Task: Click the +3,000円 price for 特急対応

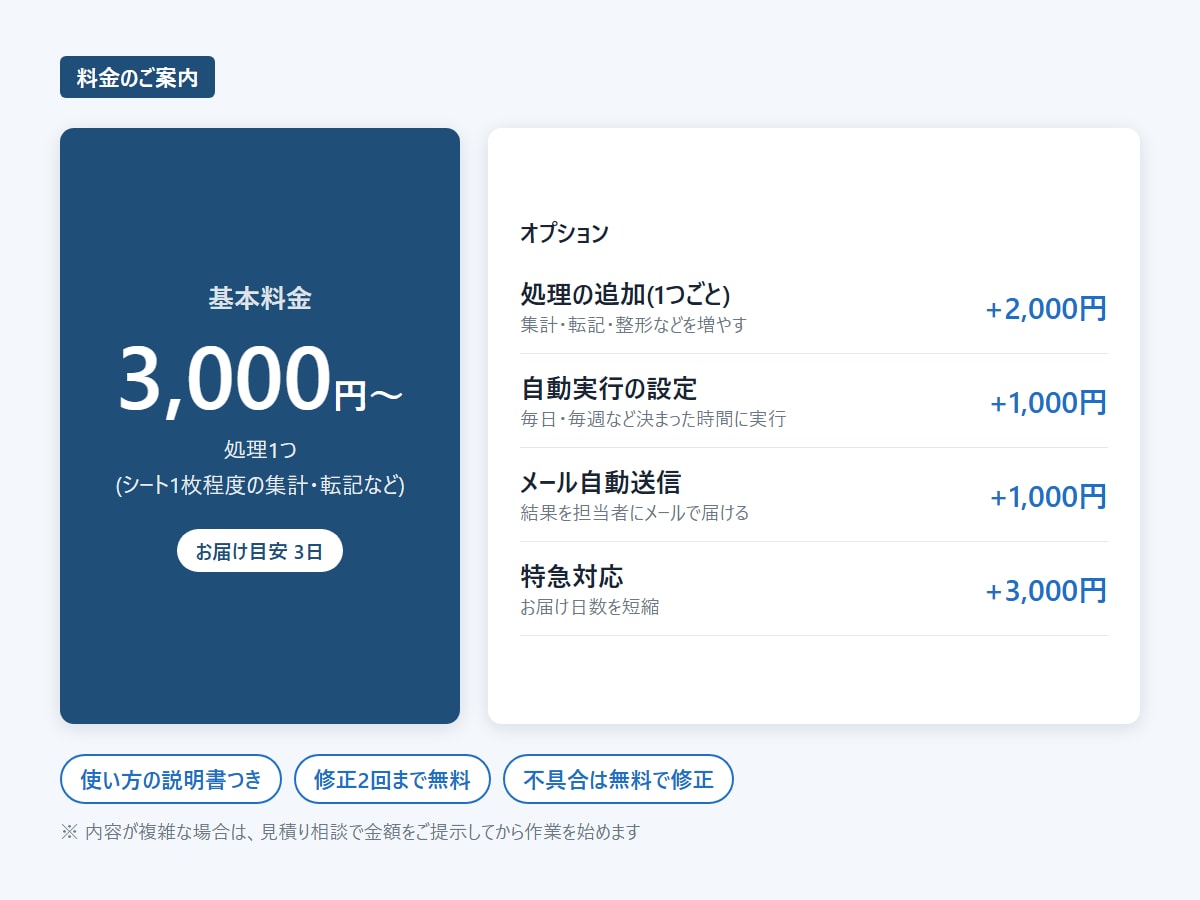Action: tap(1046, 591)
